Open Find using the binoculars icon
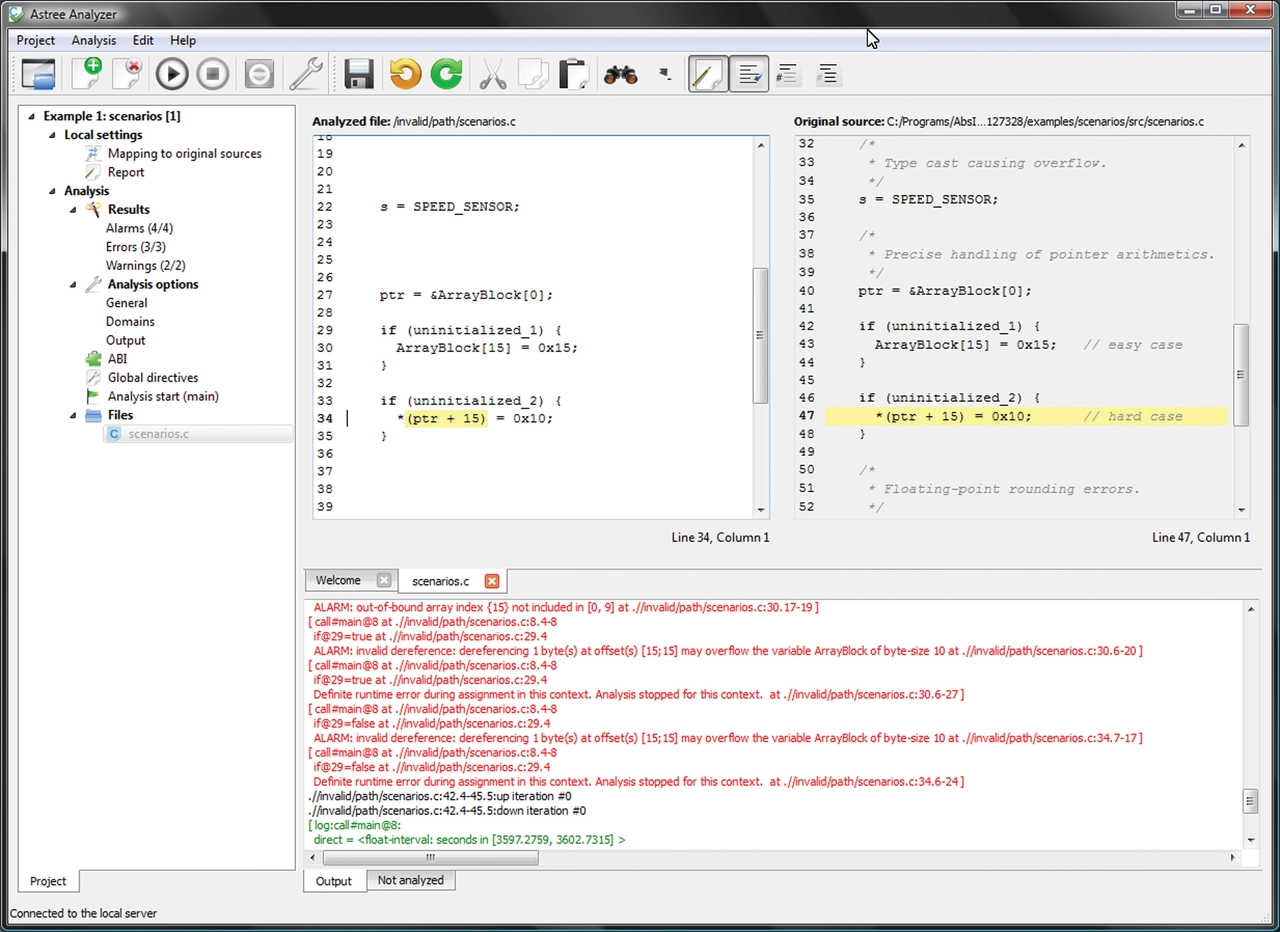This screenshot has height=932, width=1280. click(620, 74)
